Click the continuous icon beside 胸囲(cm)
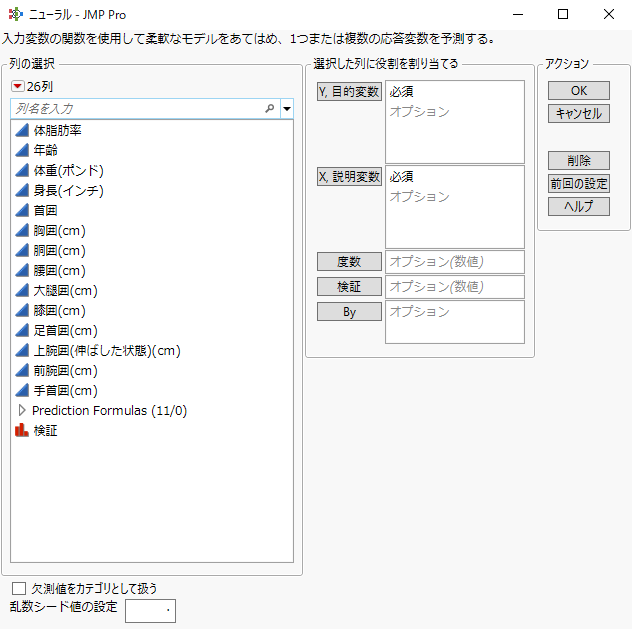This screenshot has width=632, height=629. pyautogui.click(x=22, y=230)
